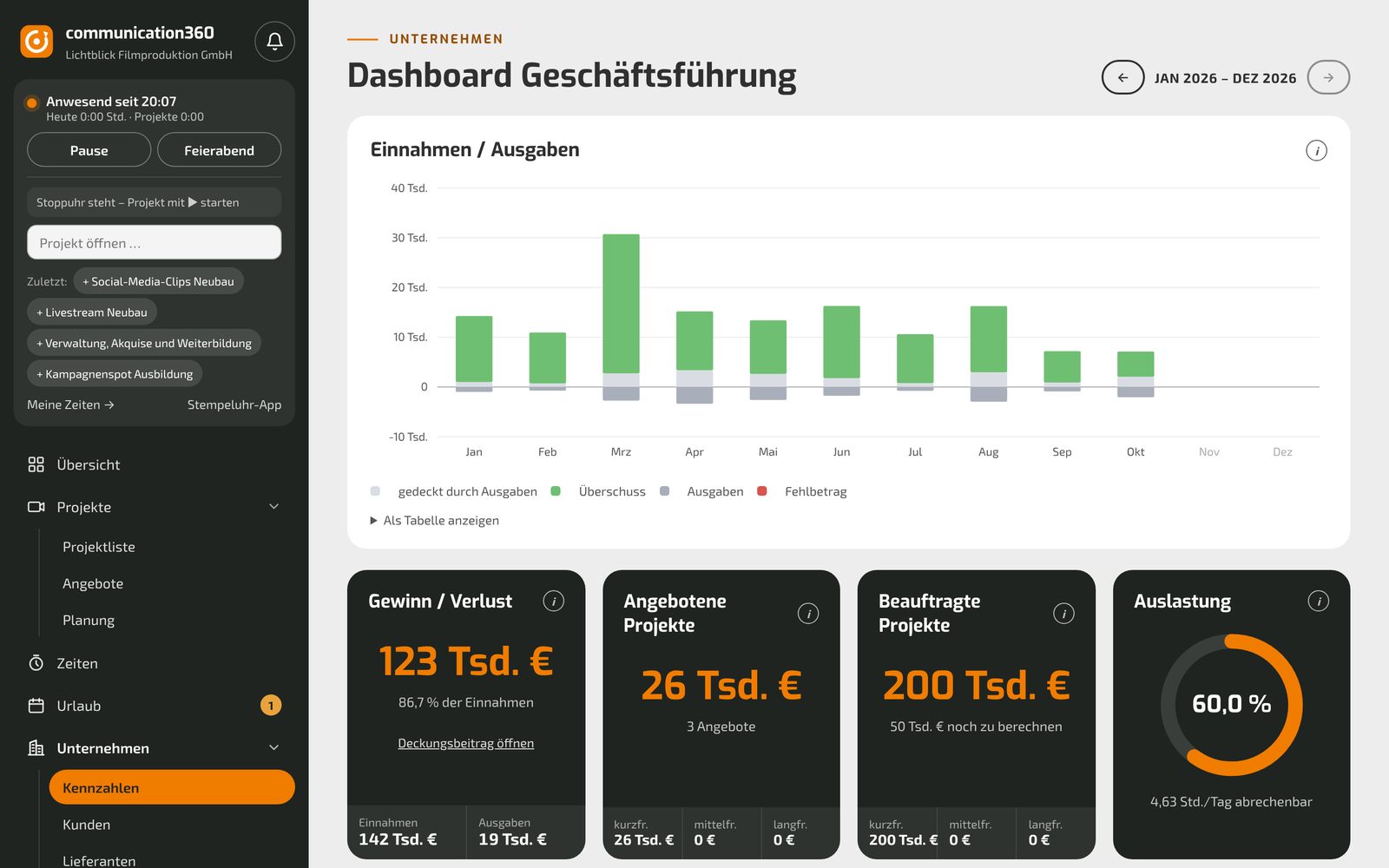
Task: Select Kennzahlen in the sidebar
Action: (172, 787)
